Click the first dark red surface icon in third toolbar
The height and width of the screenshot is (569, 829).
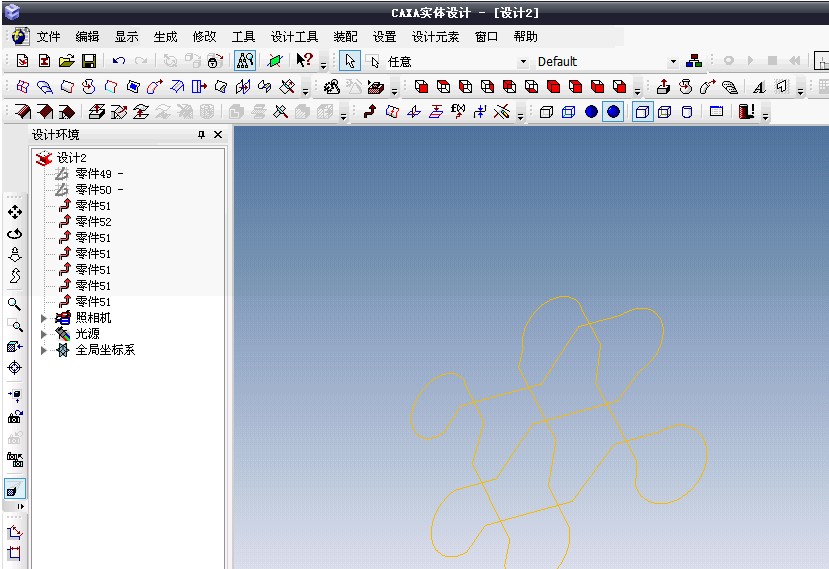(23, 112)
